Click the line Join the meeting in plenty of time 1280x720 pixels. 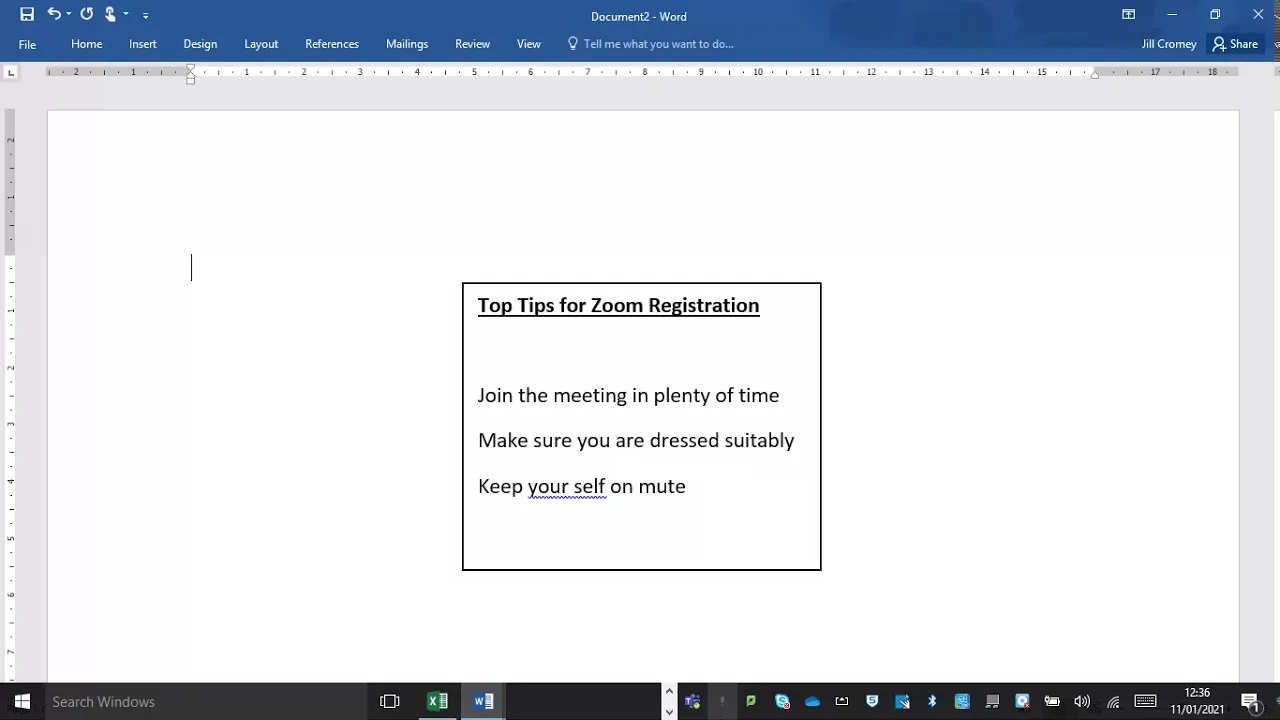pyautogui.click(x=628, y=395)
